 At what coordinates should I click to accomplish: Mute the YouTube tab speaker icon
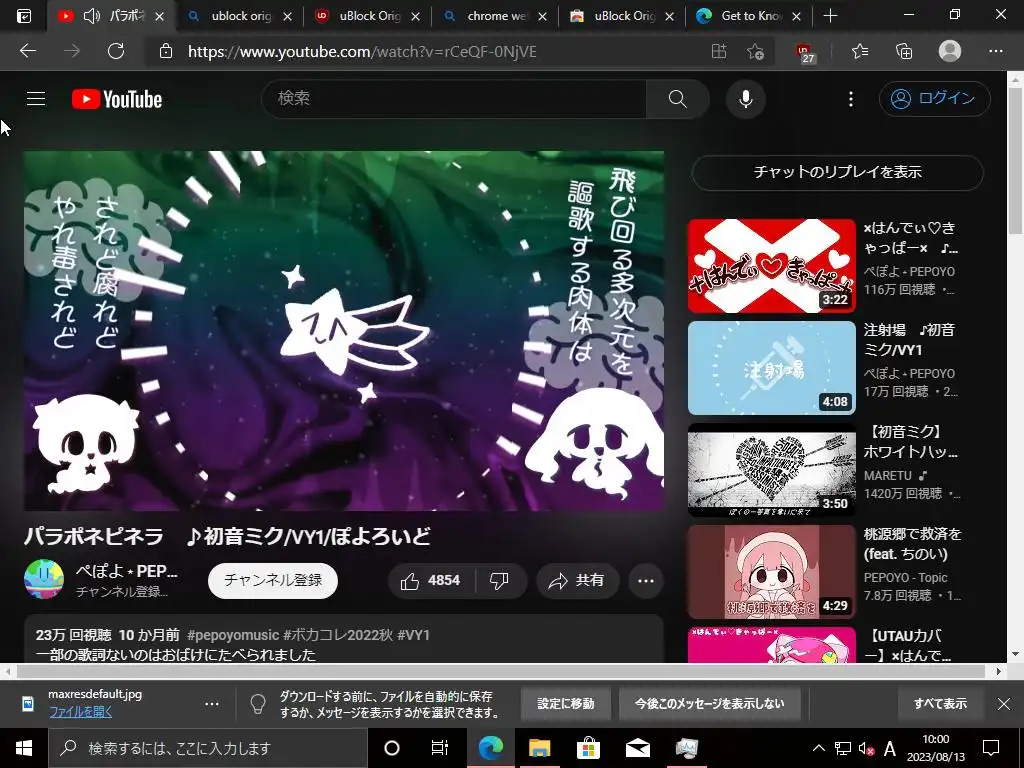tap(92, 16)
